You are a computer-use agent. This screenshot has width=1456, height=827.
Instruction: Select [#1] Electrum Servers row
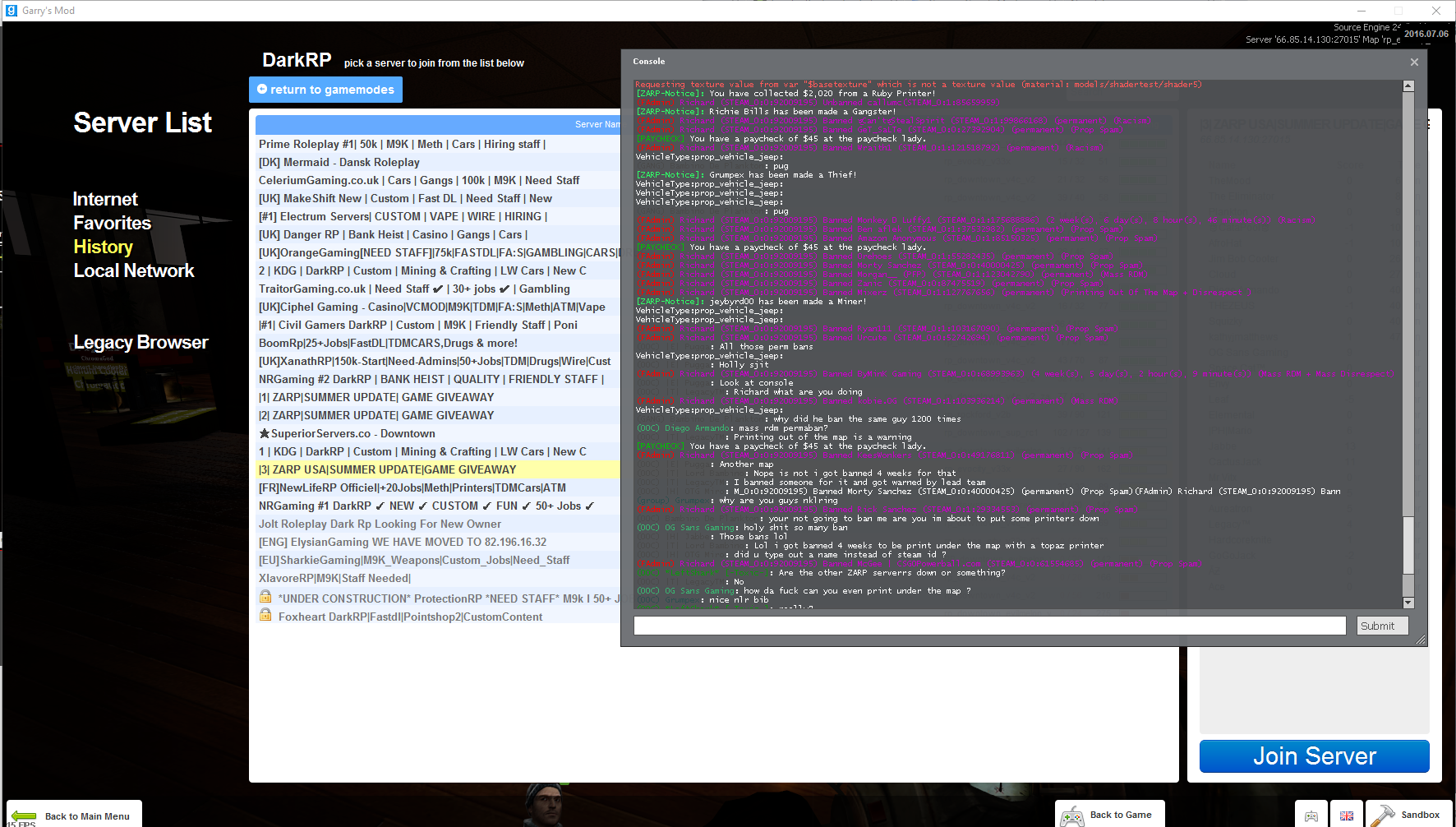(438, 216)
